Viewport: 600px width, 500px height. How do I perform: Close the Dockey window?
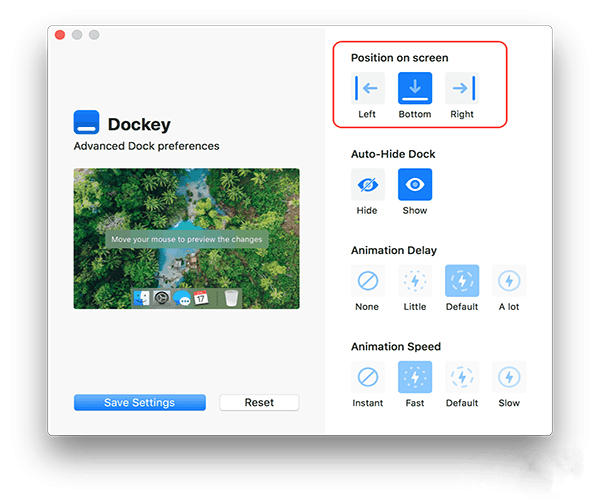coord(60,35)
